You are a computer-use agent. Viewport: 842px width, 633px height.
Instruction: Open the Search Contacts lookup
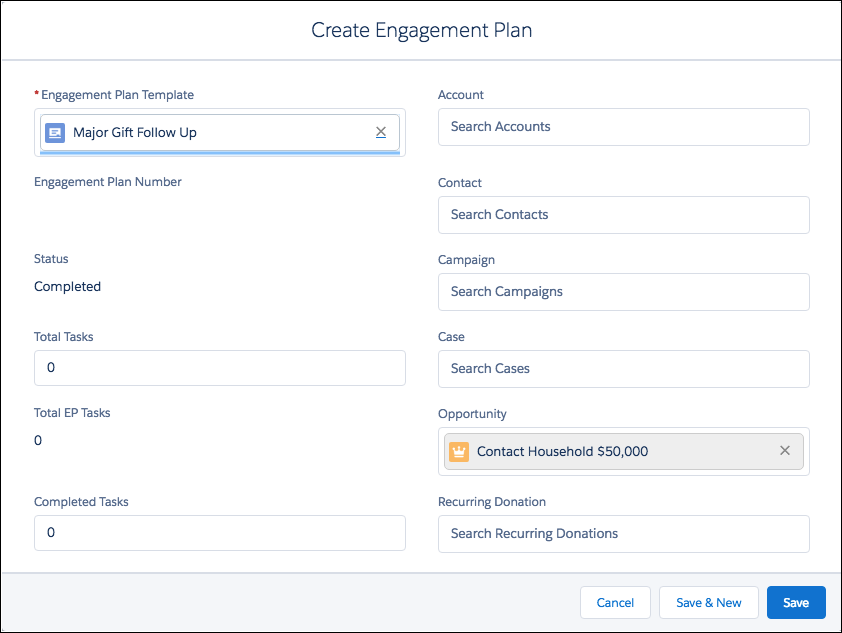[623, 215]
